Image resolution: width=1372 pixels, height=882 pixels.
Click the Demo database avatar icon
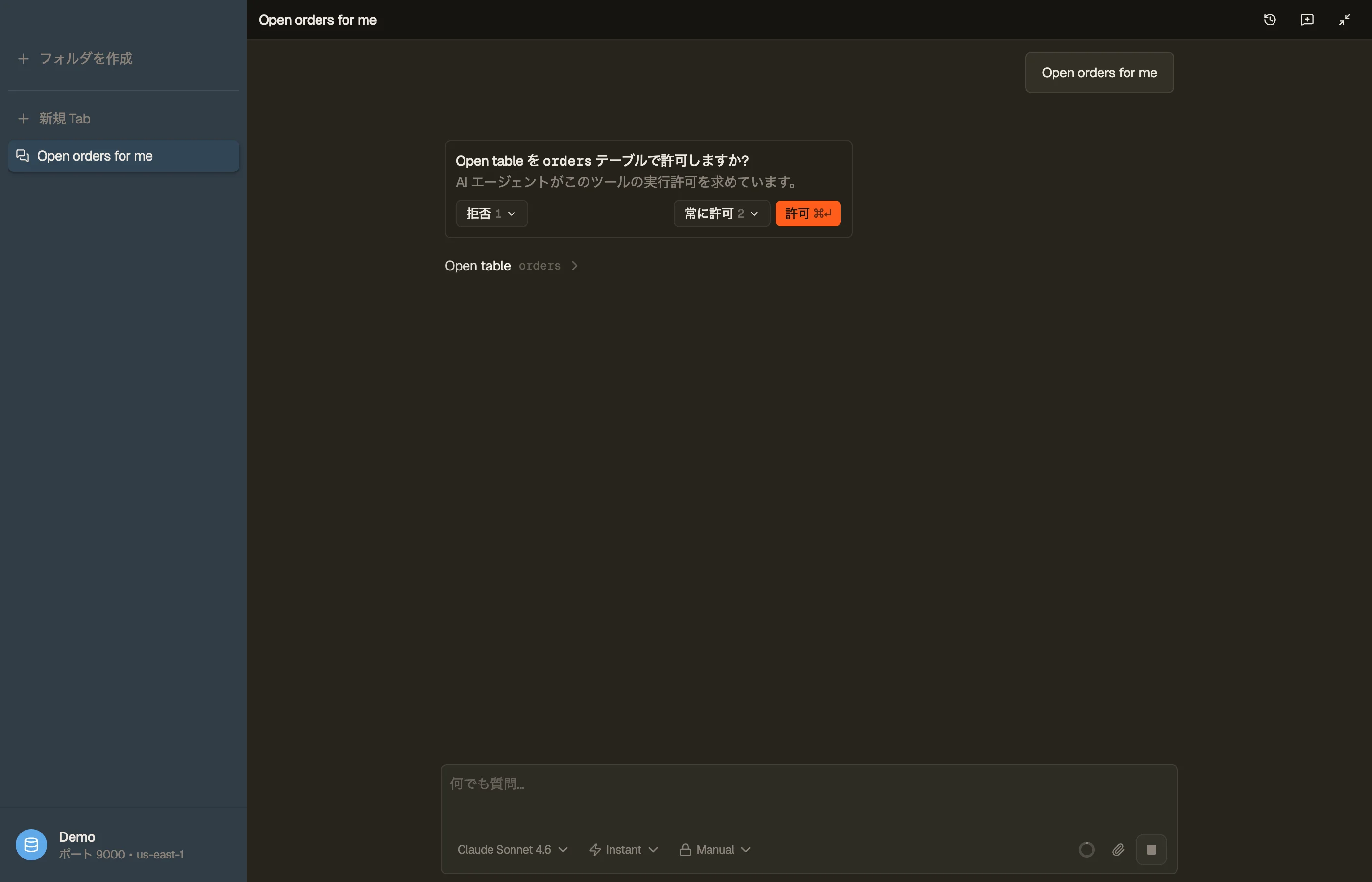point(31,845)
